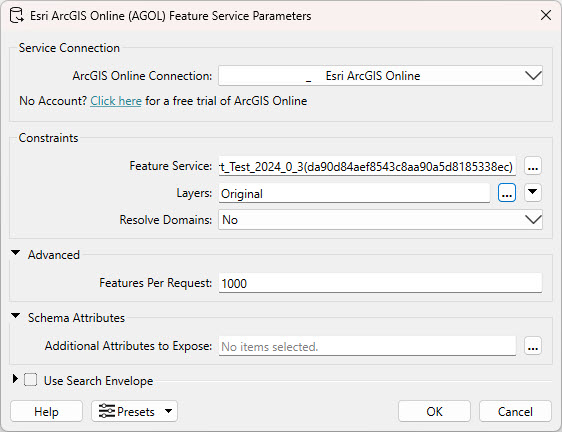Open the Presets menu button
The height and width of the screenshot is (432, 562).
(134, 412)
